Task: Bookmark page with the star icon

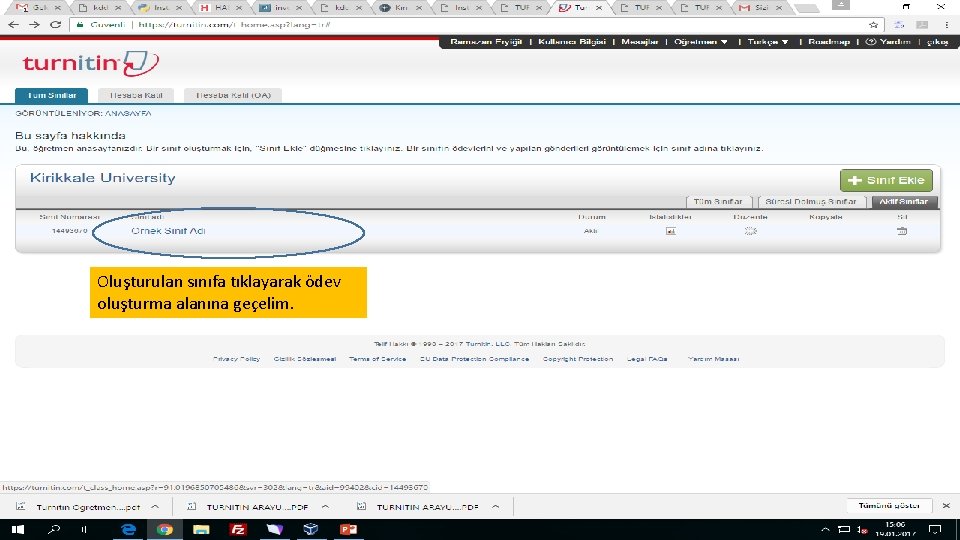Action: pyautogui.click(x=873, y=24)
